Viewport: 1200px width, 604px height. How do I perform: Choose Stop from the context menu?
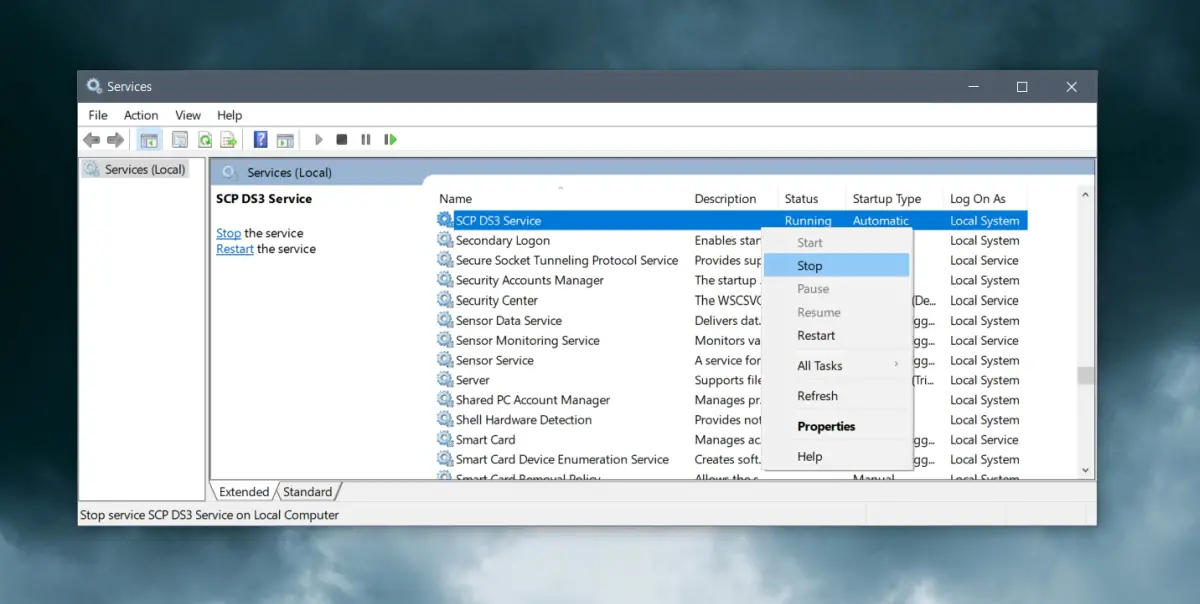(810, 266)
